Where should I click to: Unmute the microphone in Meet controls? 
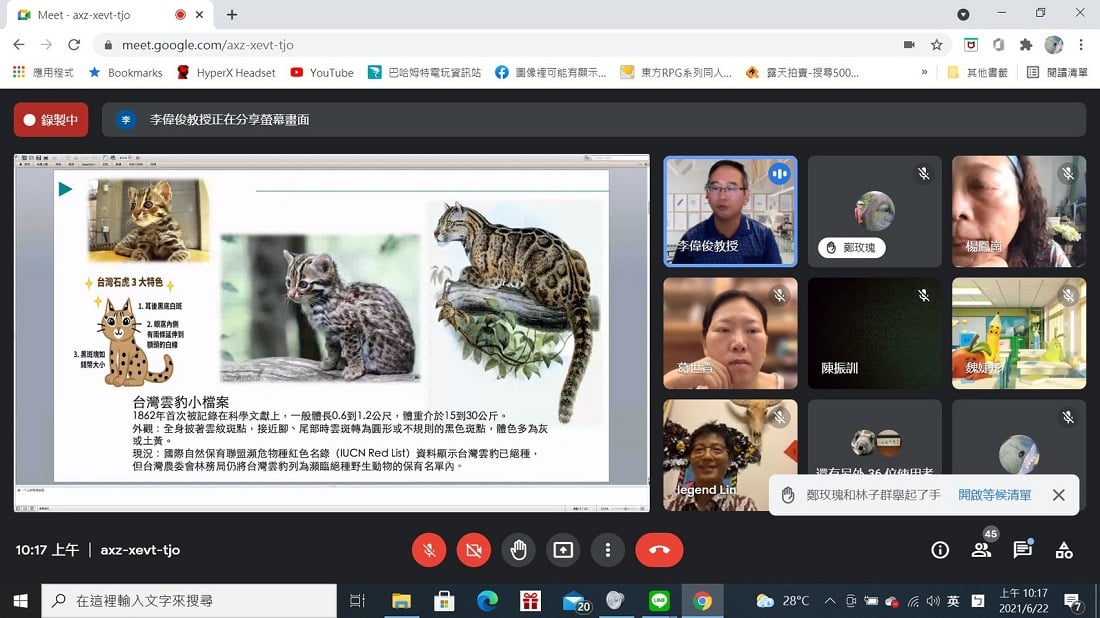pyautogui.click(x=429, y=550)
